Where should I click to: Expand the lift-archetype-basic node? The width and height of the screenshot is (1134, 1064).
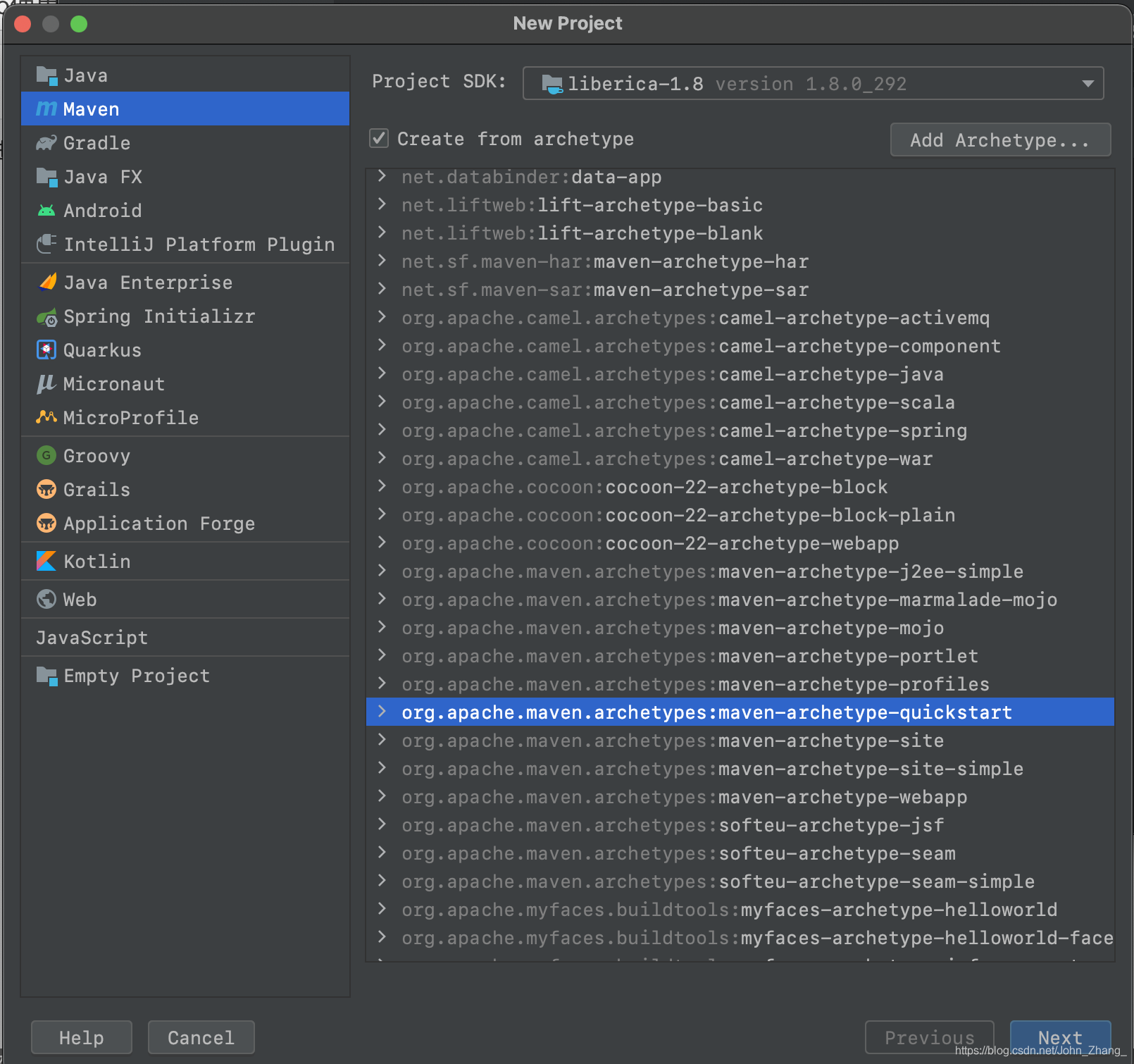(x=382, y=204)
